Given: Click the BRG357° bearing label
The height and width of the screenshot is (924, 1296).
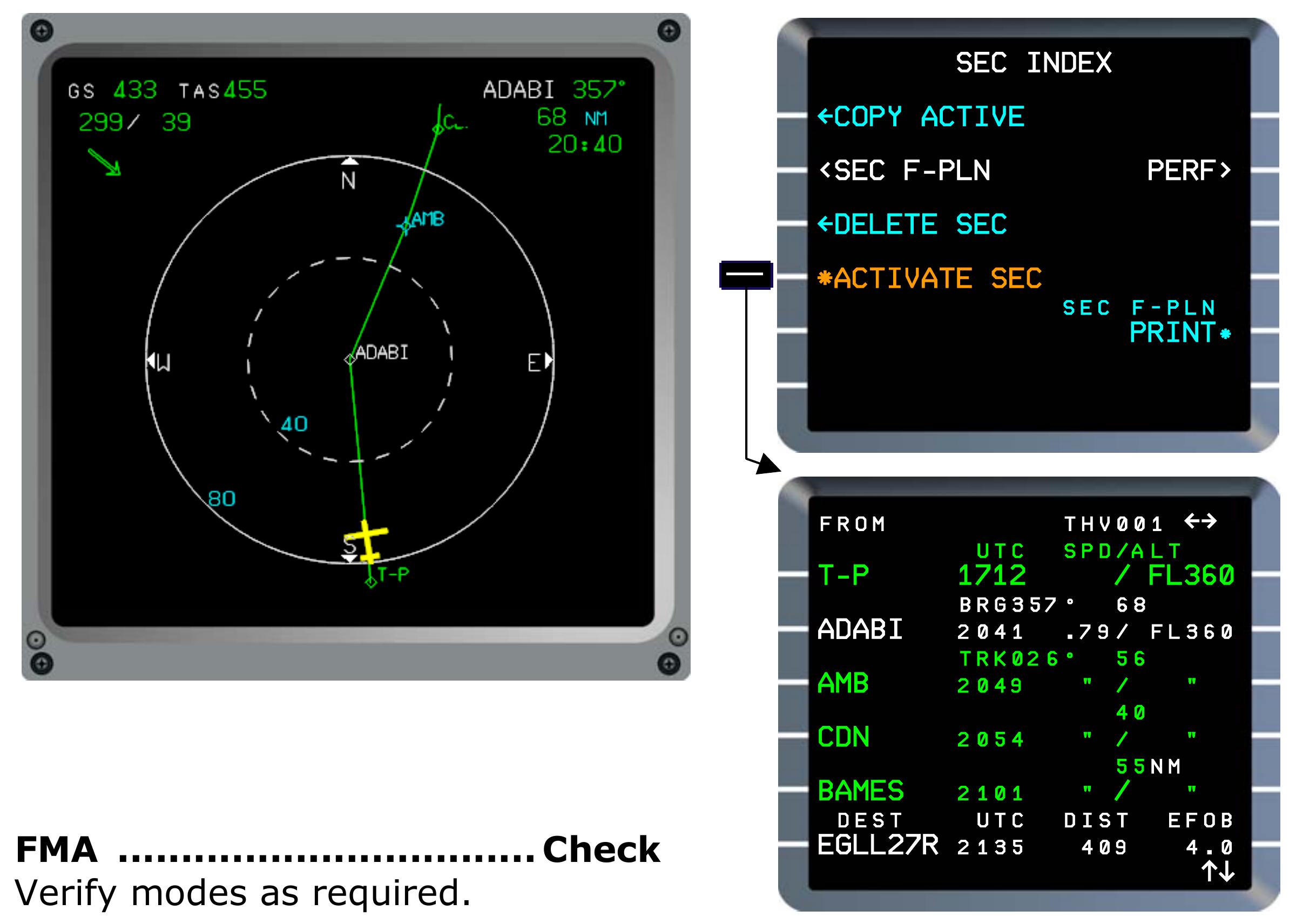Looking at the screenshot, I should 1016,605.
